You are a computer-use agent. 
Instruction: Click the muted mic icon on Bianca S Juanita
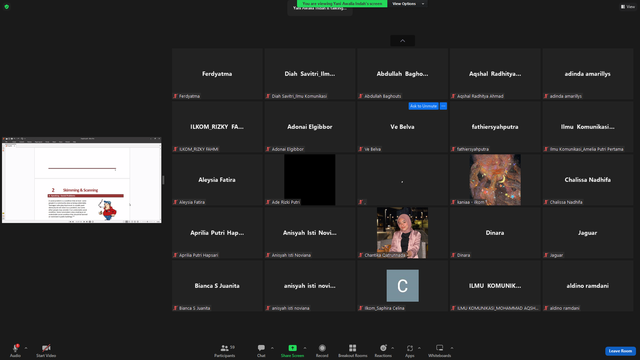(176, 309)
